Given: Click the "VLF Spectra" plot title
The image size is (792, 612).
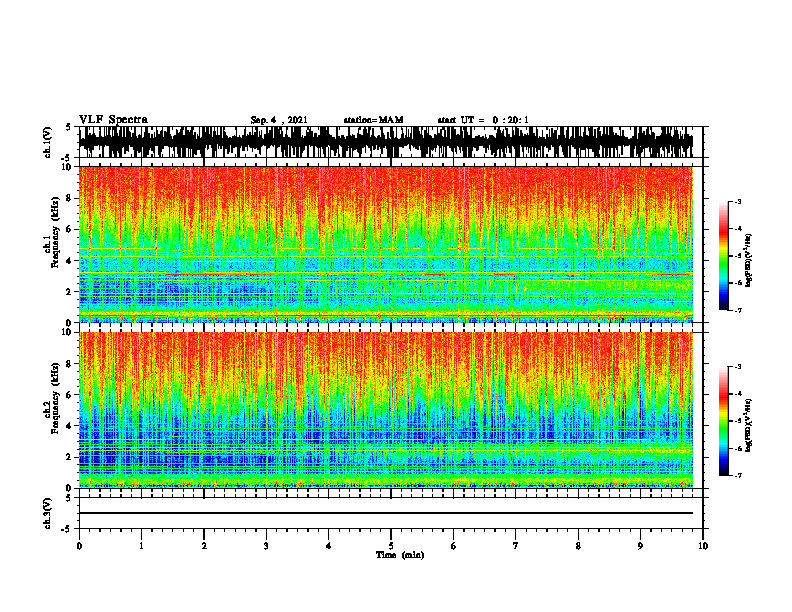Looking at the screenshot, I should point(113,120).
